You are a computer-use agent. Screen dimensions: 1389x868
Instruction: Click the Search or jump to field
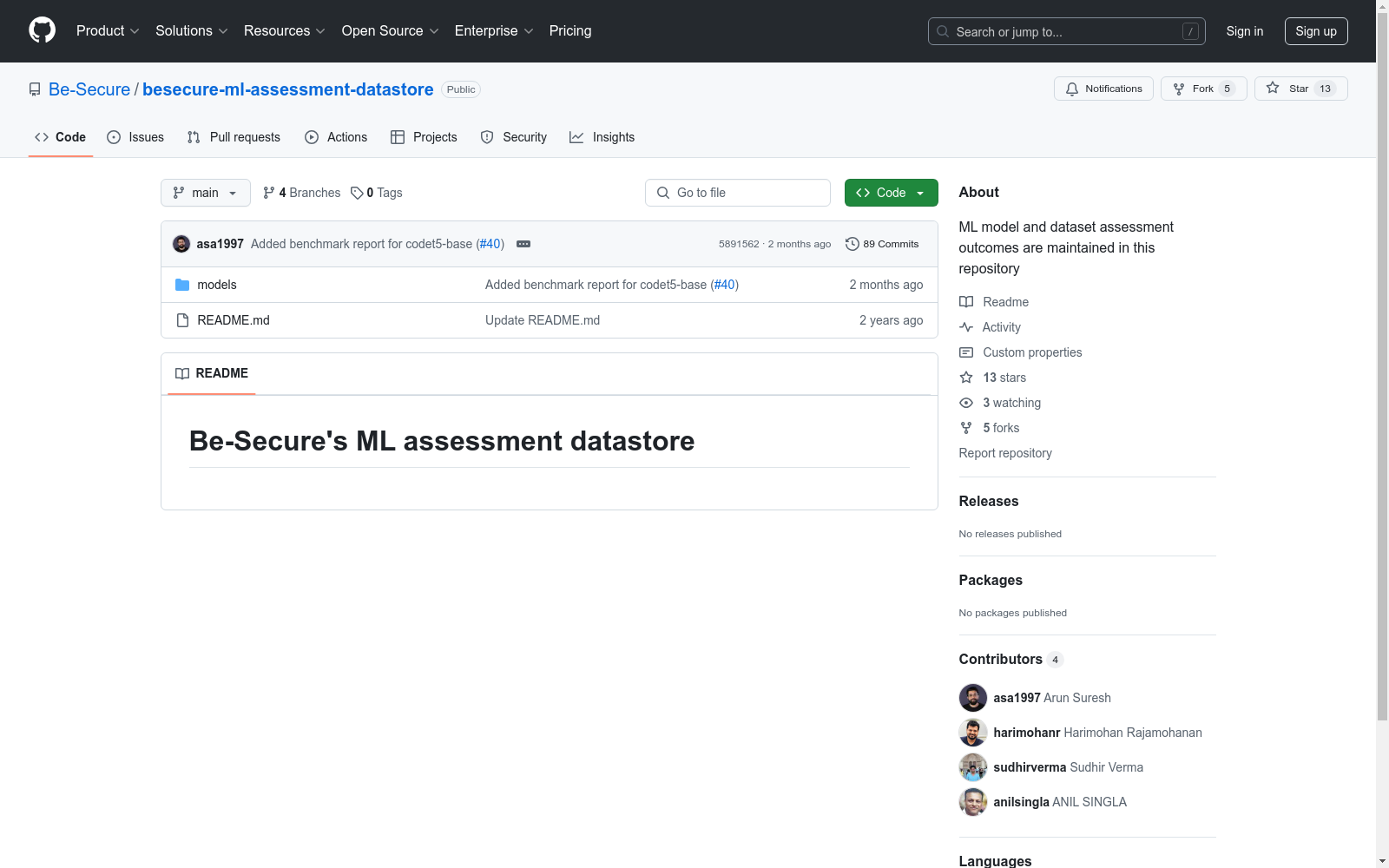pos(1067,31)
